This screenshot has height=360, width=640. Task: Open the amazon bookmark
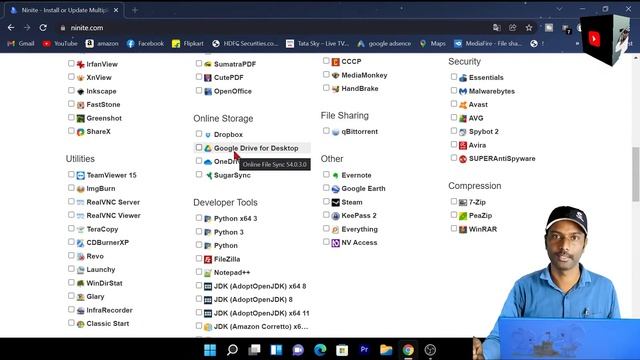tap(102, 43)
